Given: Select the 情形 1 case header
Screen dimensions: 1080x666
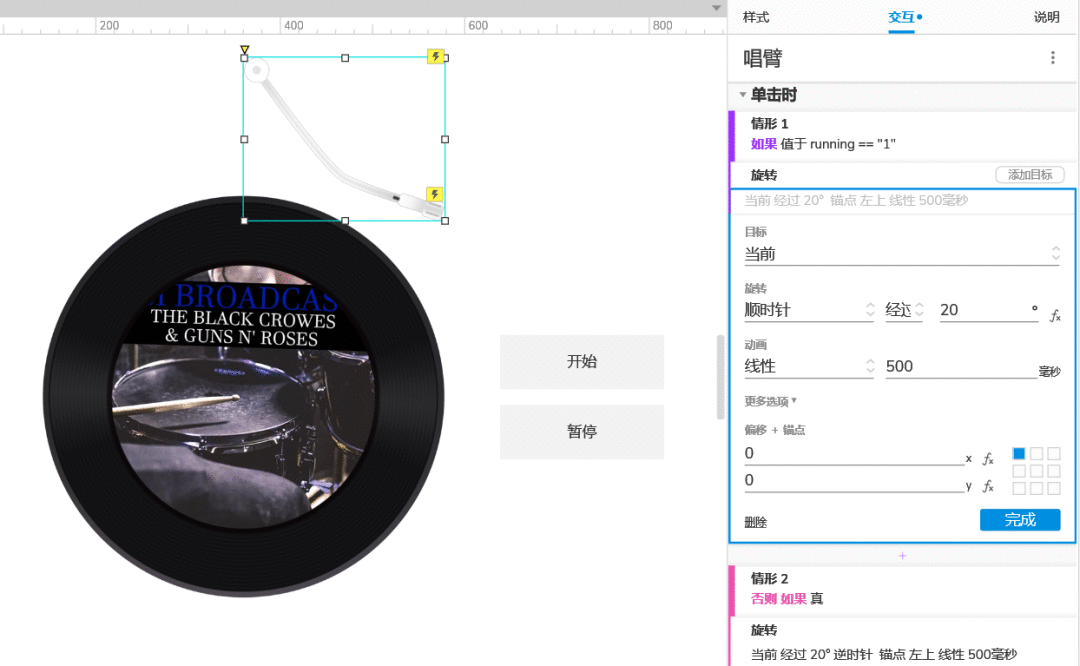Looking at the screenshot, I should coord(769,124).
